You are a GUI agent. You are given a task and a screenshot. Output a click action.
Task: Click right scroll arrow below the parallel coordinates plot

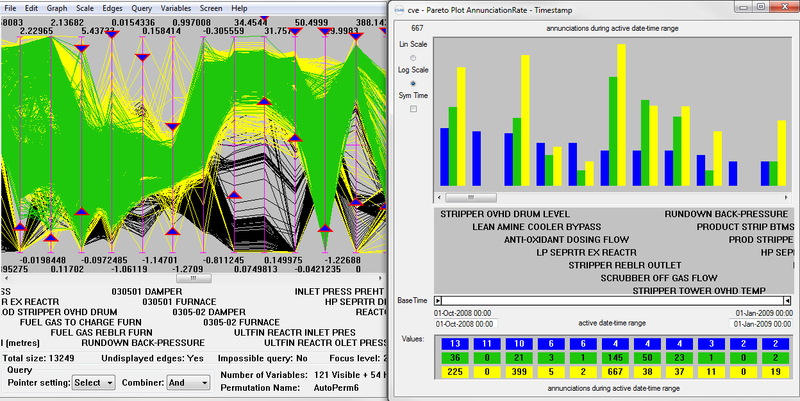click(x=380, y=279)
